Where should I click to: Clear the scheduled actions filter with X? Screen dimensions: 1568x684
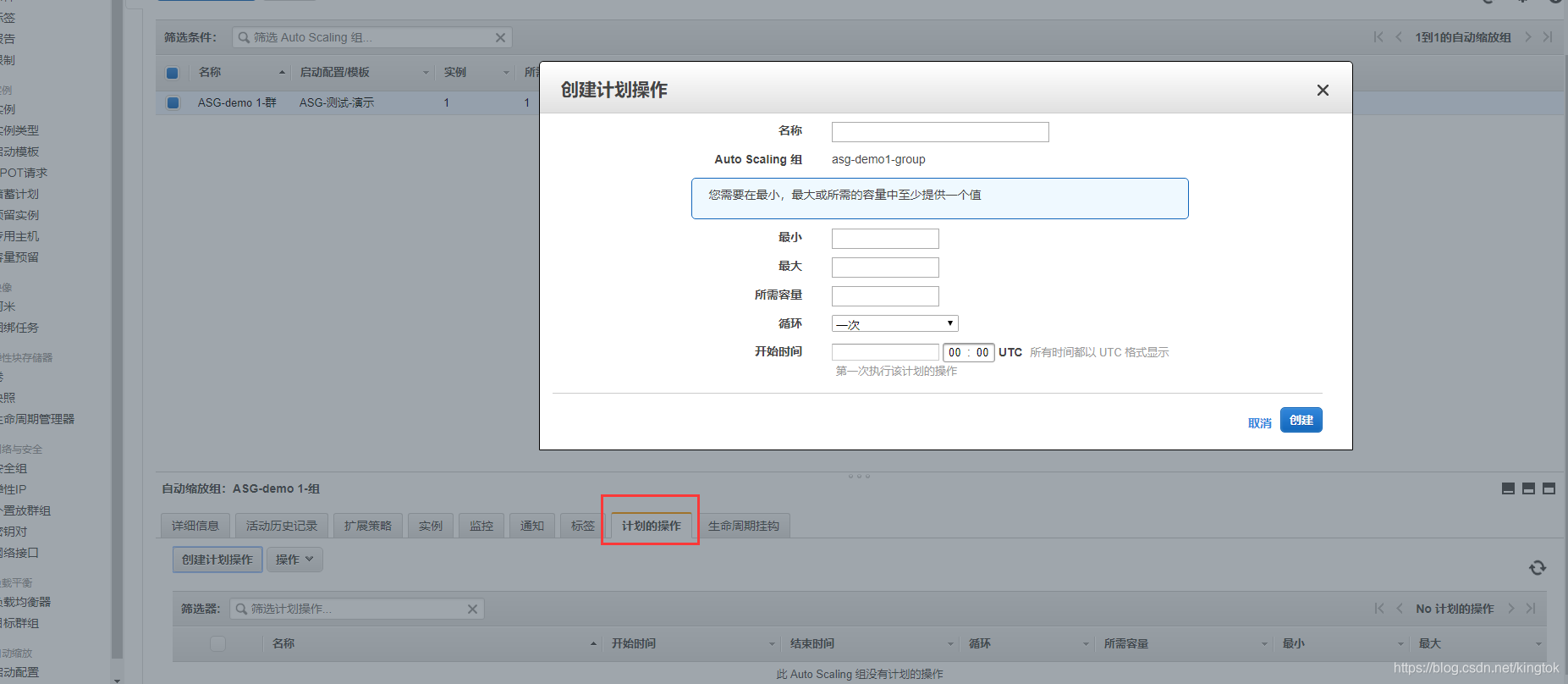472,609
